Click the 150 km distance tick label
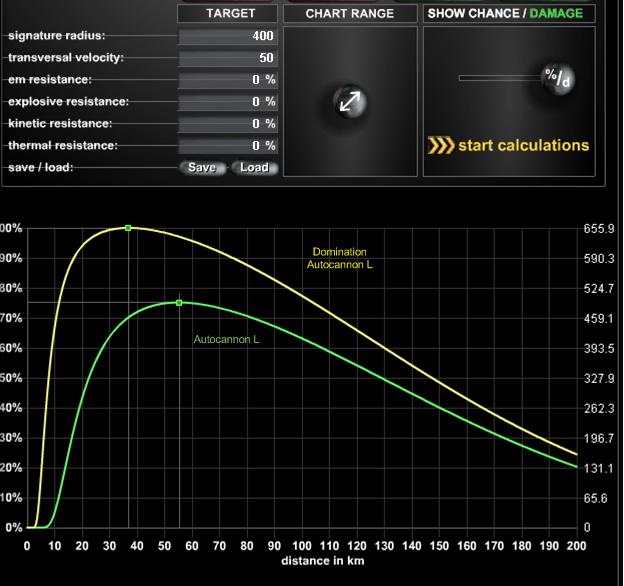The image size is (624, 586). click(x=439, y=545)
